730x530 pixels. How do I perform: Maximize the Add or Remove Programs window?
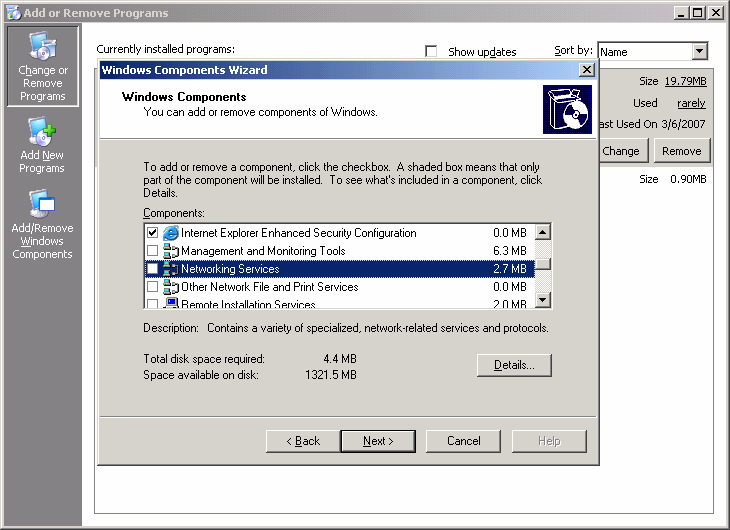click(x=697, y=13)
